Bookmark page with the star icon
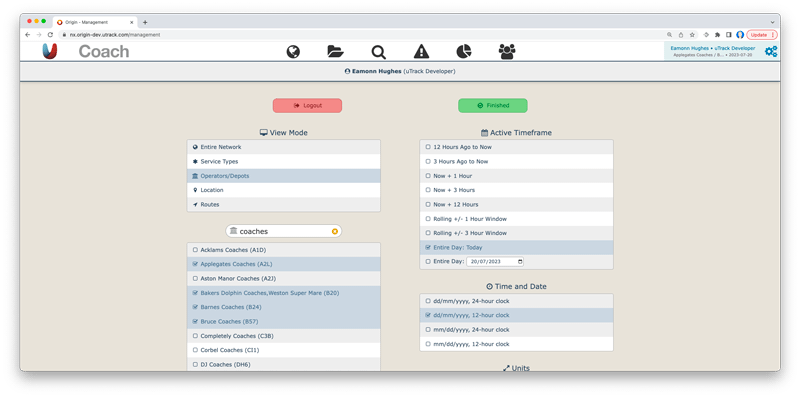800x397 pixels. (x=692, y=35)
